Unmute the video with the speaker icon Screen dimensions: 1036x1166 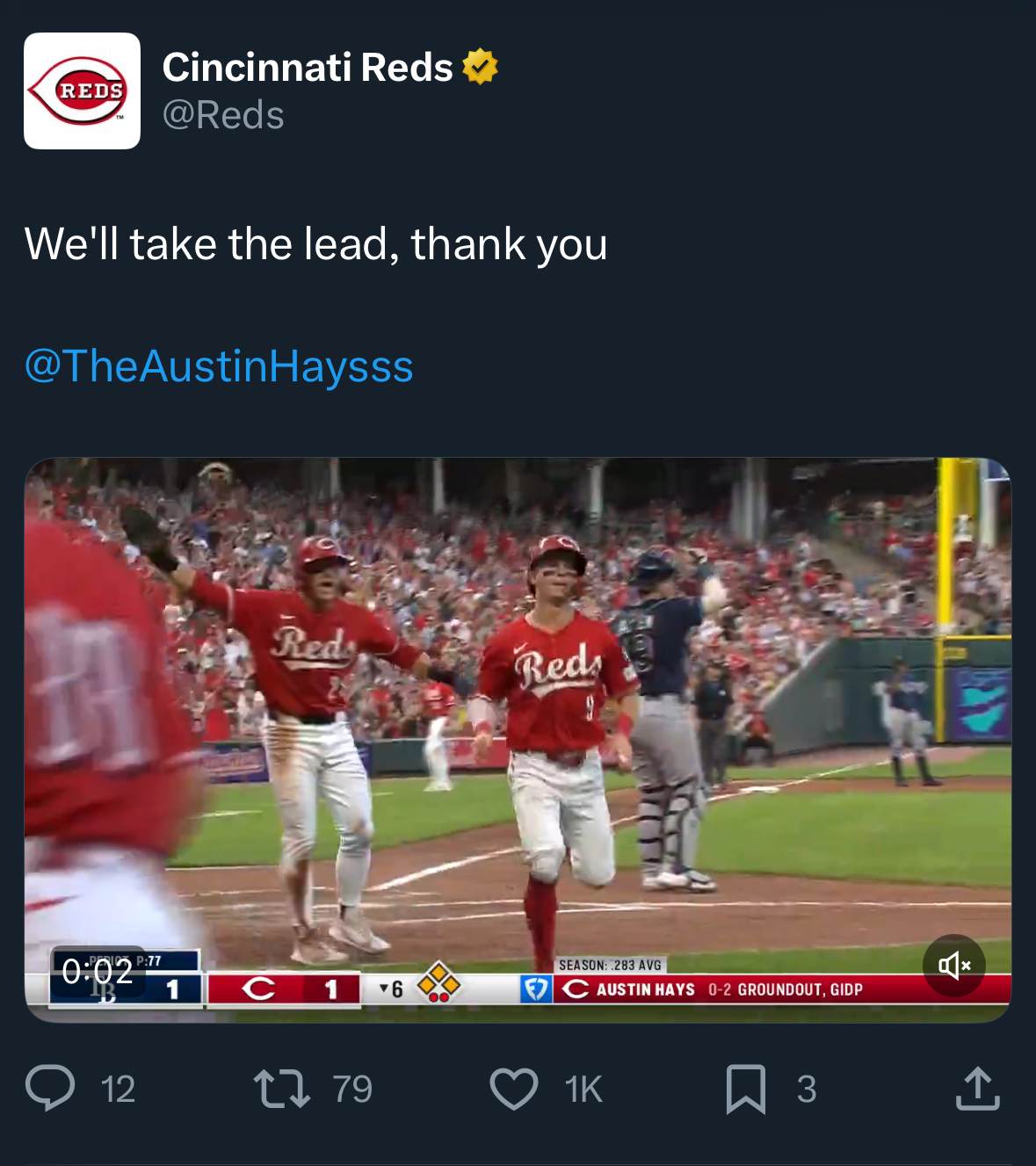[953, 966]
